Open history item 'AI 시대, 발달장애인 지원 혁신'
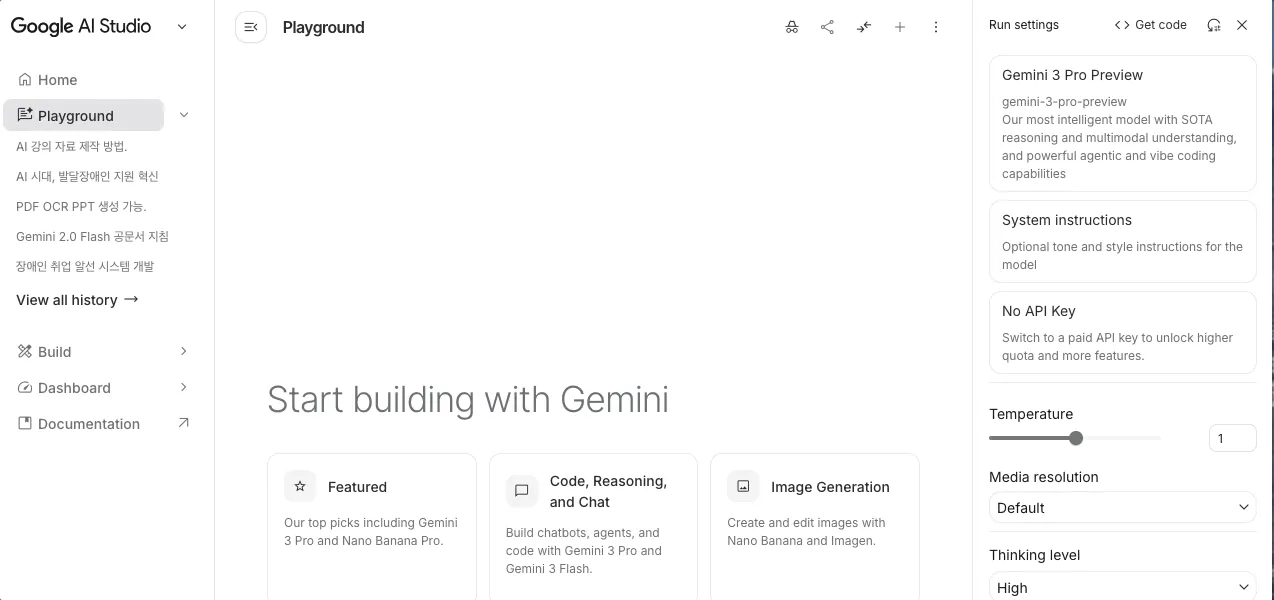This screenshot has width=1274, height=600. coord(87,177)
